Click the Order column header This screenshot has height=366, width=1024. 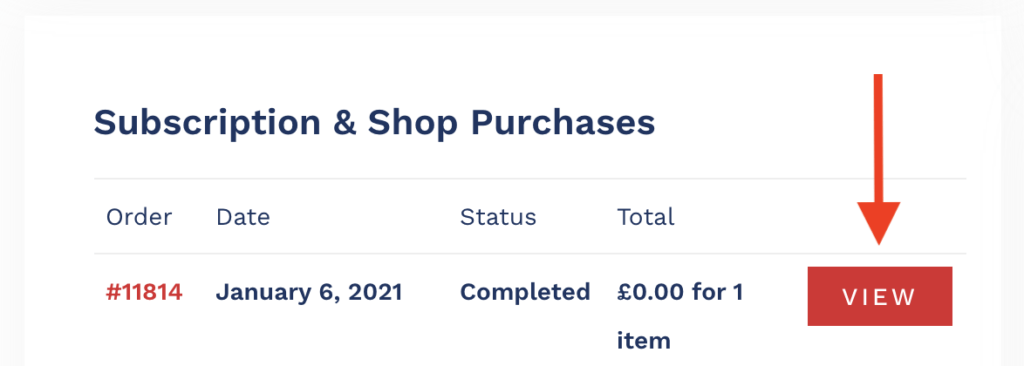coord(139,216)
